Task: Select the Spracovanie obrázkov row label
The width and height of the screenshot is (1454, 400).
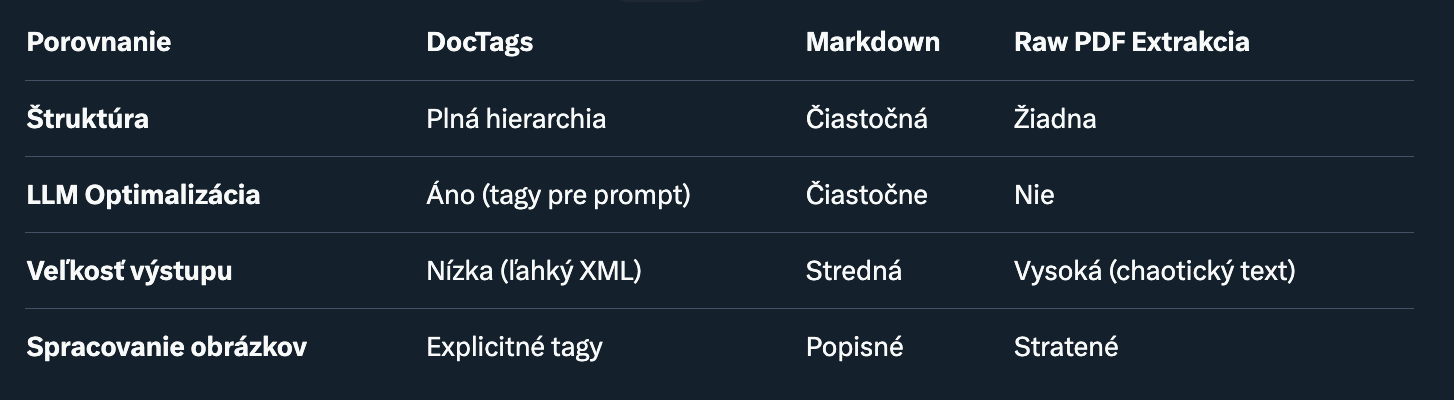Action: [166, 347]
